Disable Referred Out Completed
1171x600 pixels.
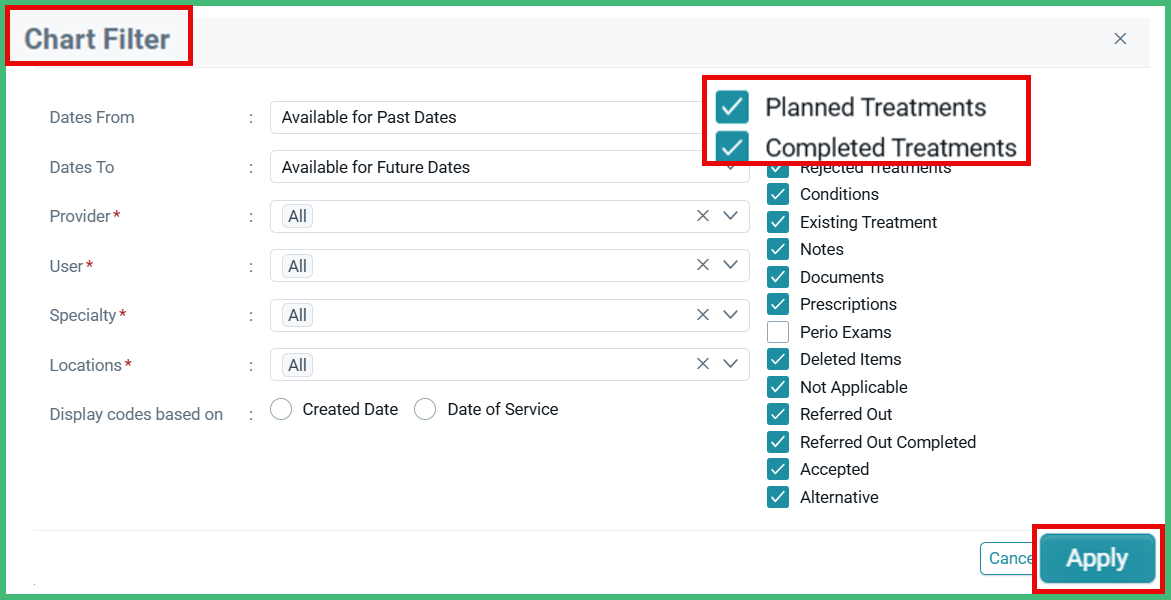[x=778, y=441]
